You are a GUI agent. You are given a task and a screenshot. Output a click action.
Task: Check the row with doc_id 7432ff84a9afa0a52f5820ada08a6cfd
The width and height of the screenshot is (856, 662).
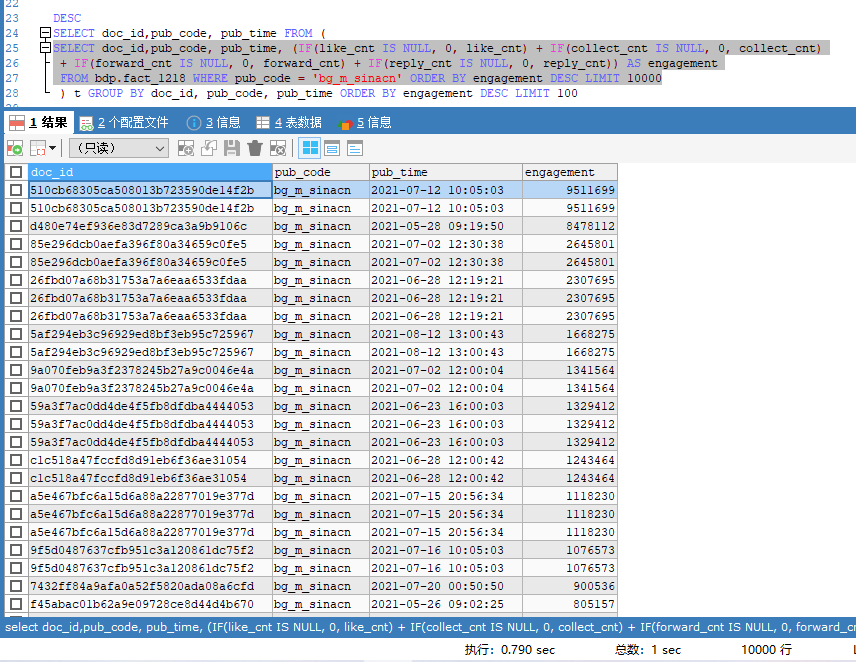click(15, 586)
